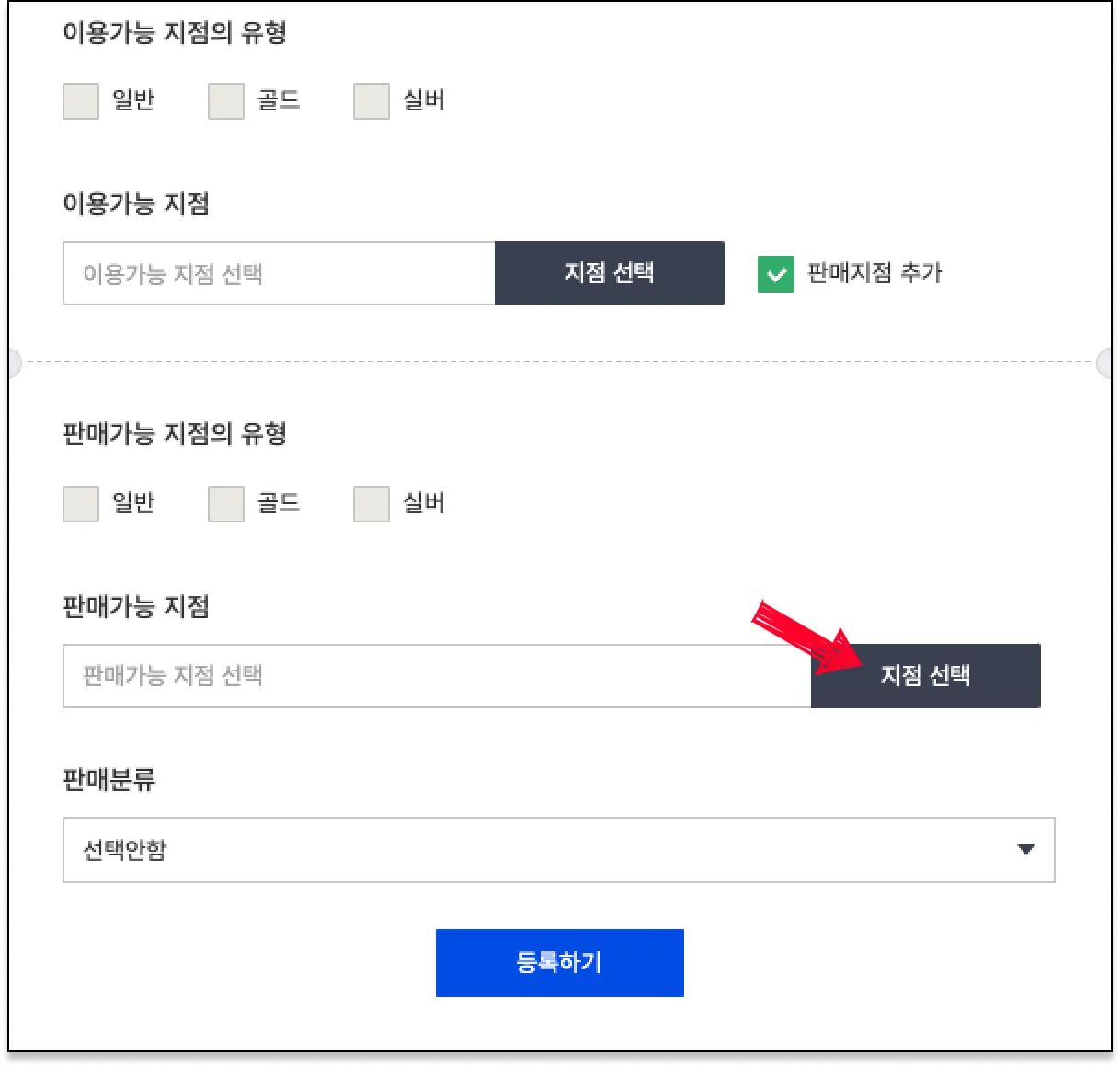The width and height of the screenshot is (1120, 1067).
Task: Click 지점 선택 button beside 판매가능 지점 field
Action: [x=926, y=676]
